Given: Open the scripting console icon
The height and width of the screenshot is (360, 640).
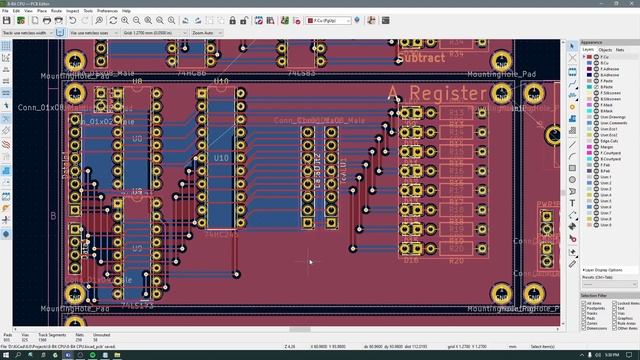Looking at the screenshot, I should tap(385, 20).
